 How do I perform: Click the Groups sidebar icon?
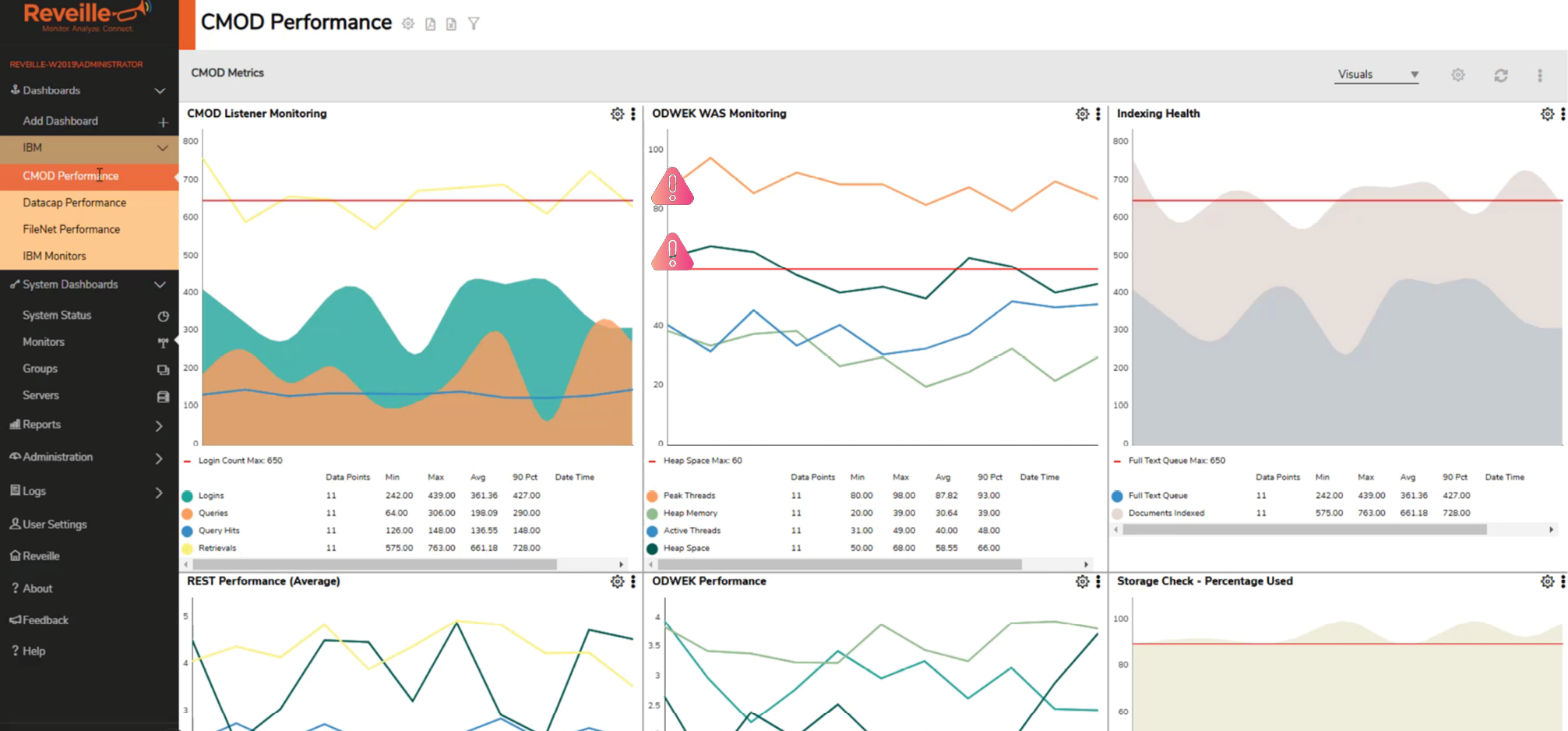163,369
